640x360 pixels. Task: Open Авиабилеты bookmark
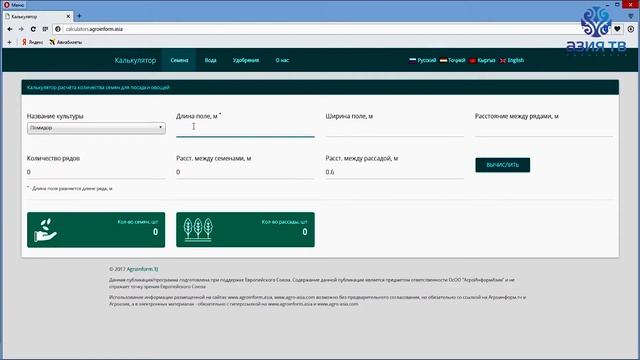coord(66,42)
